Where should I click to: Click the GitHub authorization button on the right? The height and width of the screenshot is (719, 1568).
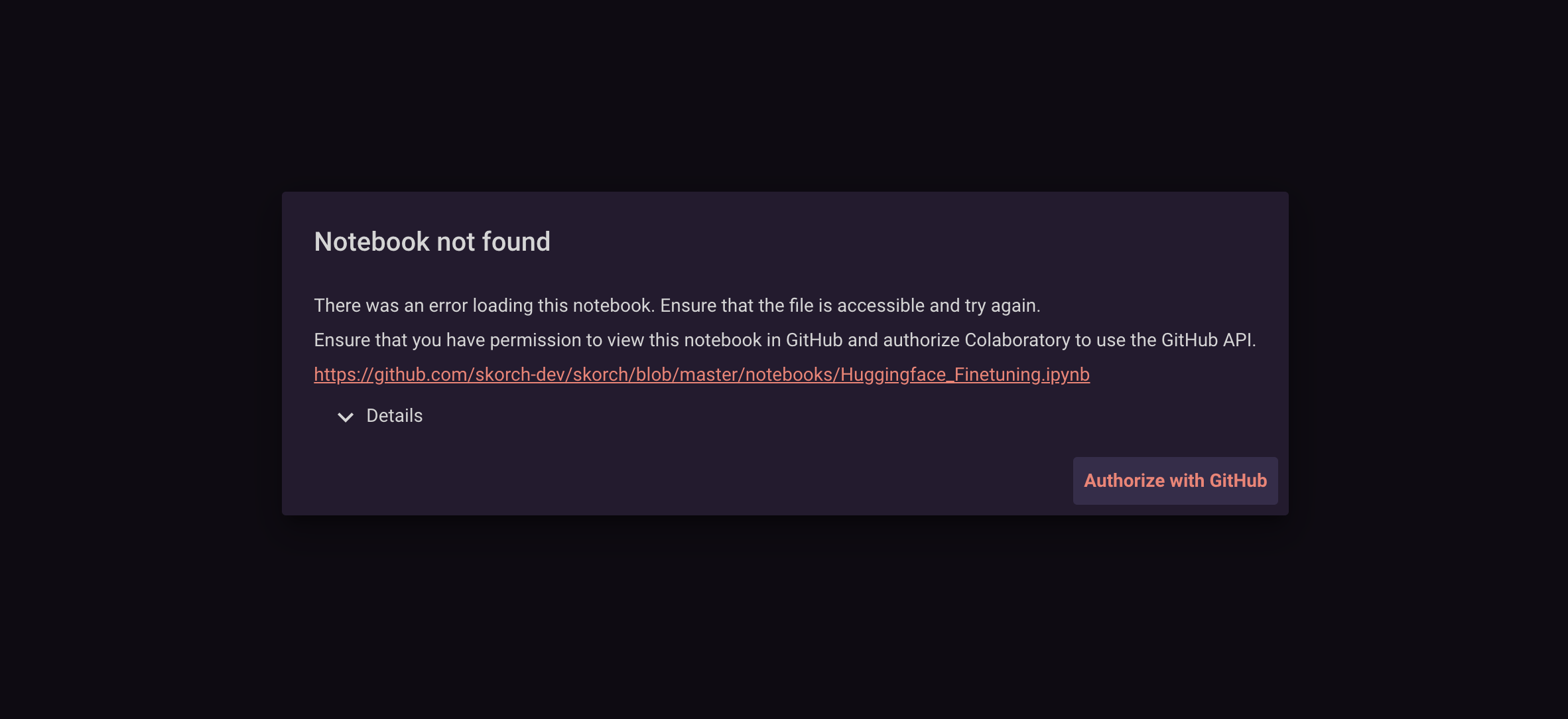pyautogui.click(x=1175, y=480)
